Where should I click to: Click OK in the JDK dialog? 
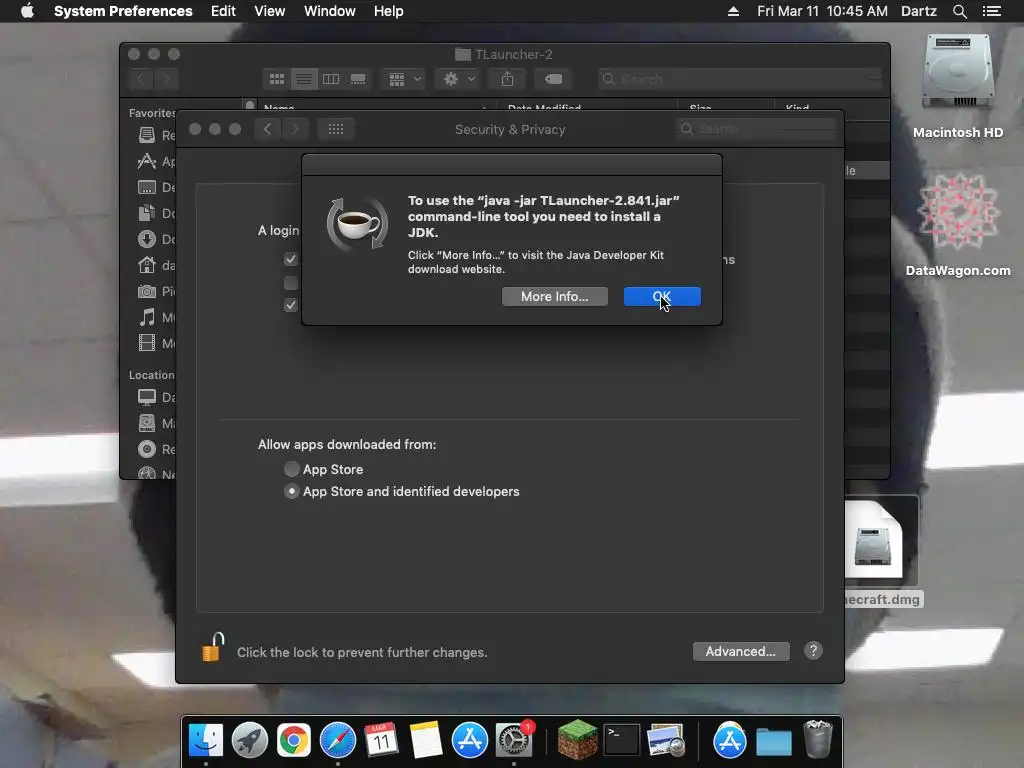[x=662, y=296]
